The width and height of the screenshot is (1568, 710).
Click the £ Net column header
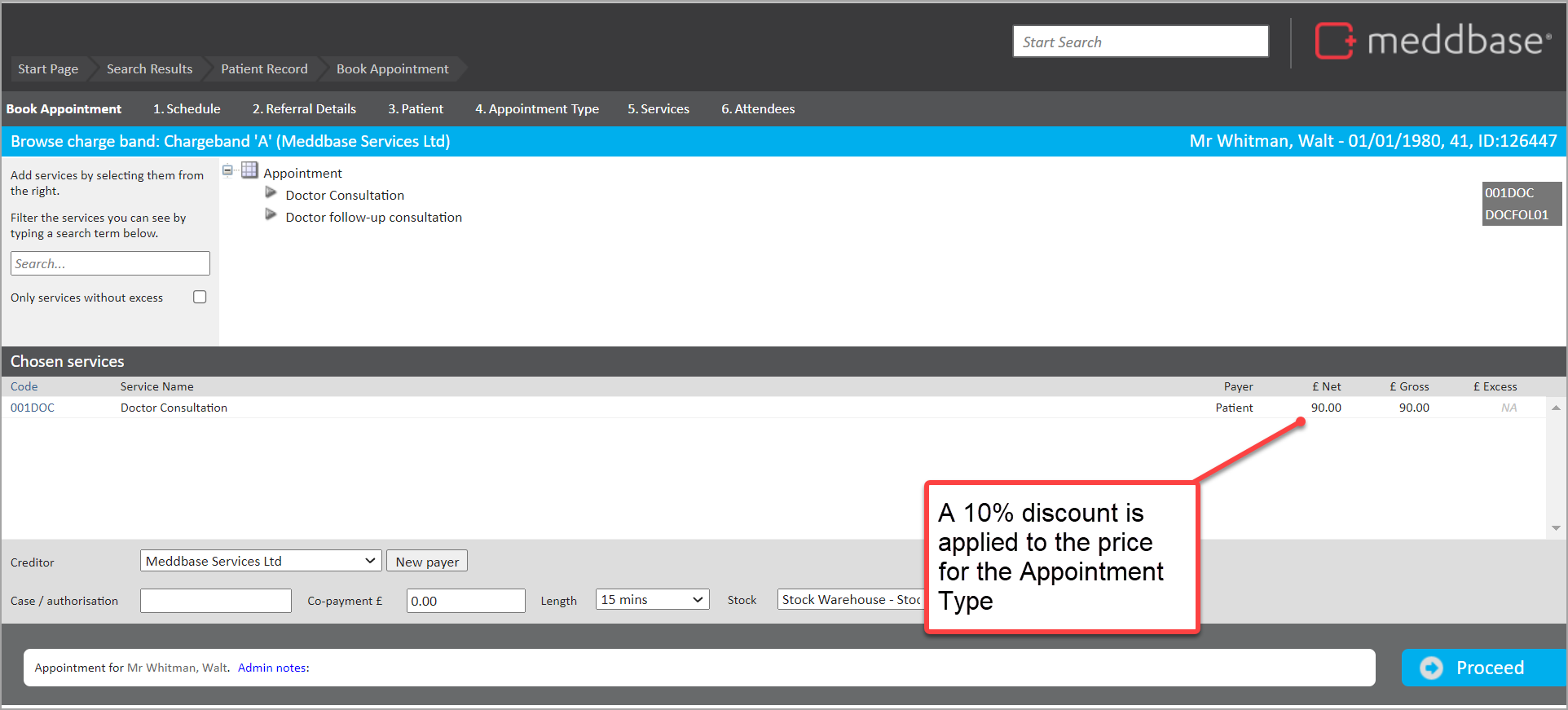point(1326,386)
